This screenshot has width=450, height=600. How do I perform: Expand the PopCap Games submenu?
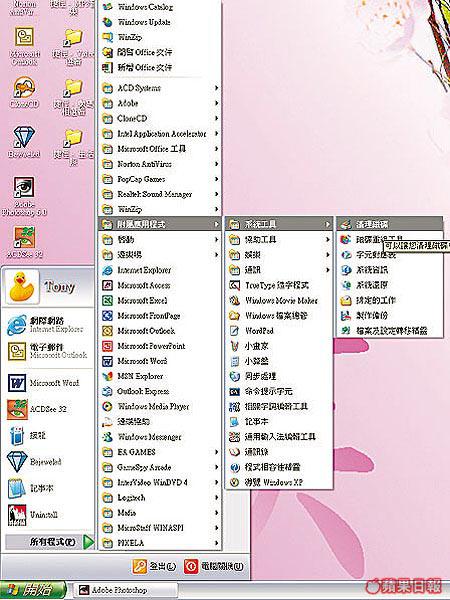[x=160, y=179]
